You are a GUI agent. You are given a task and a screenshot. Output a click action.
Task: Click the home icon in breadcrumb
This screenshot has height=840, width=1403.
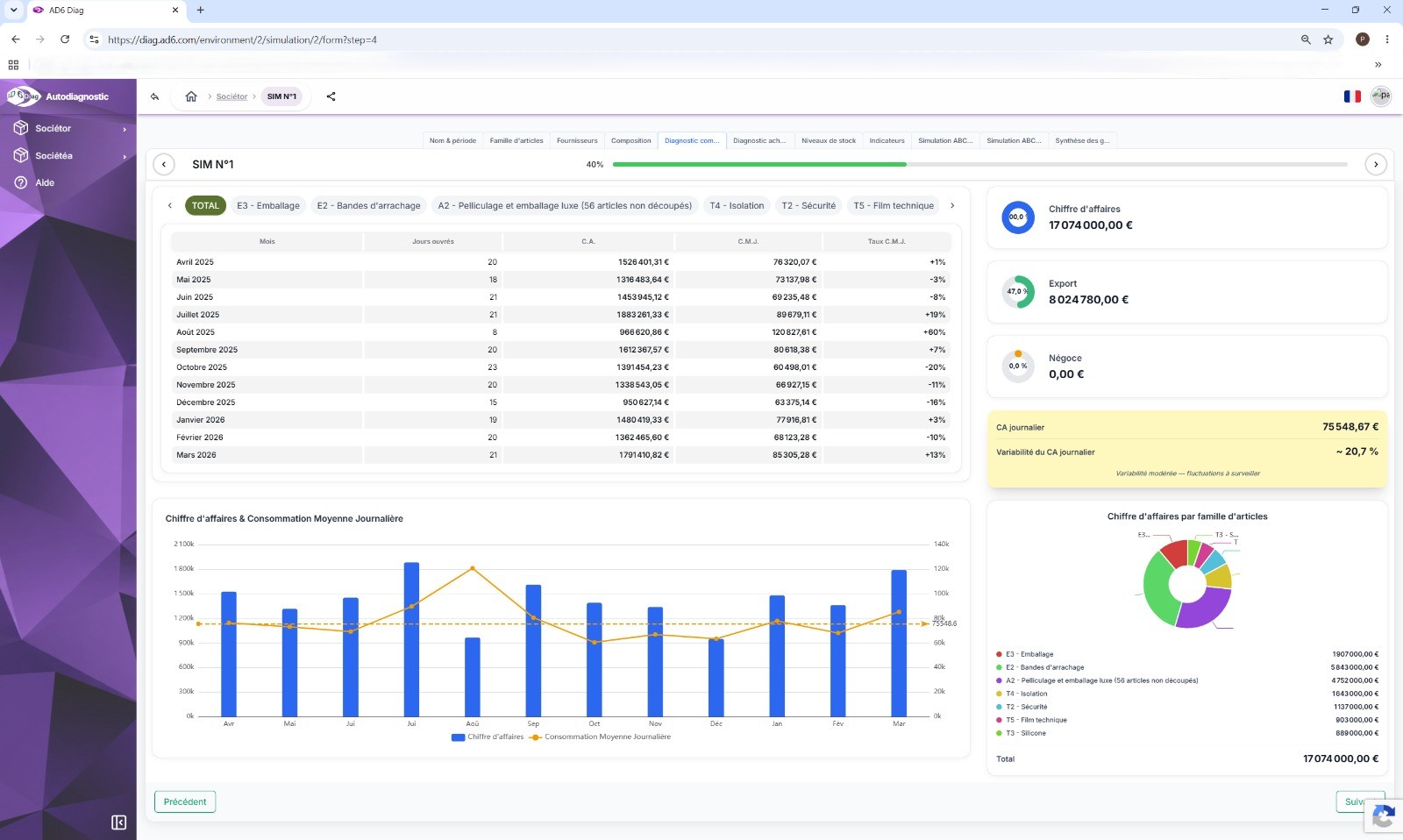click(191, 96)
